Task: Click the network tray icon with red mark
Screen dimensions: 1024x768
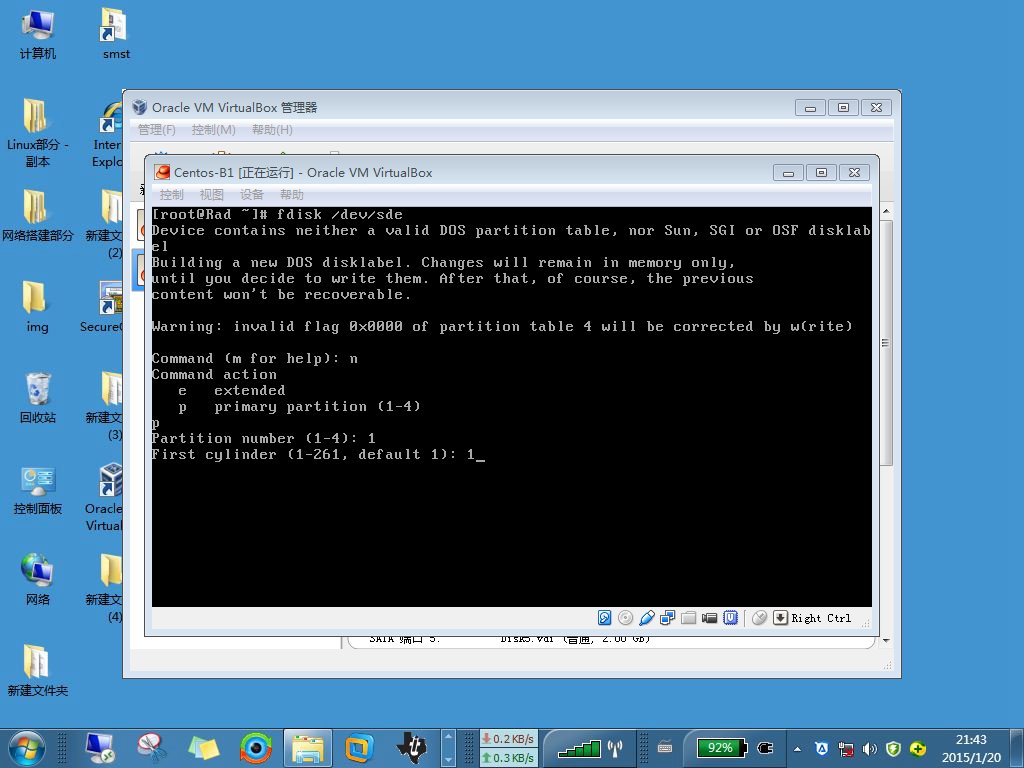Action: [x=846, y=749]
